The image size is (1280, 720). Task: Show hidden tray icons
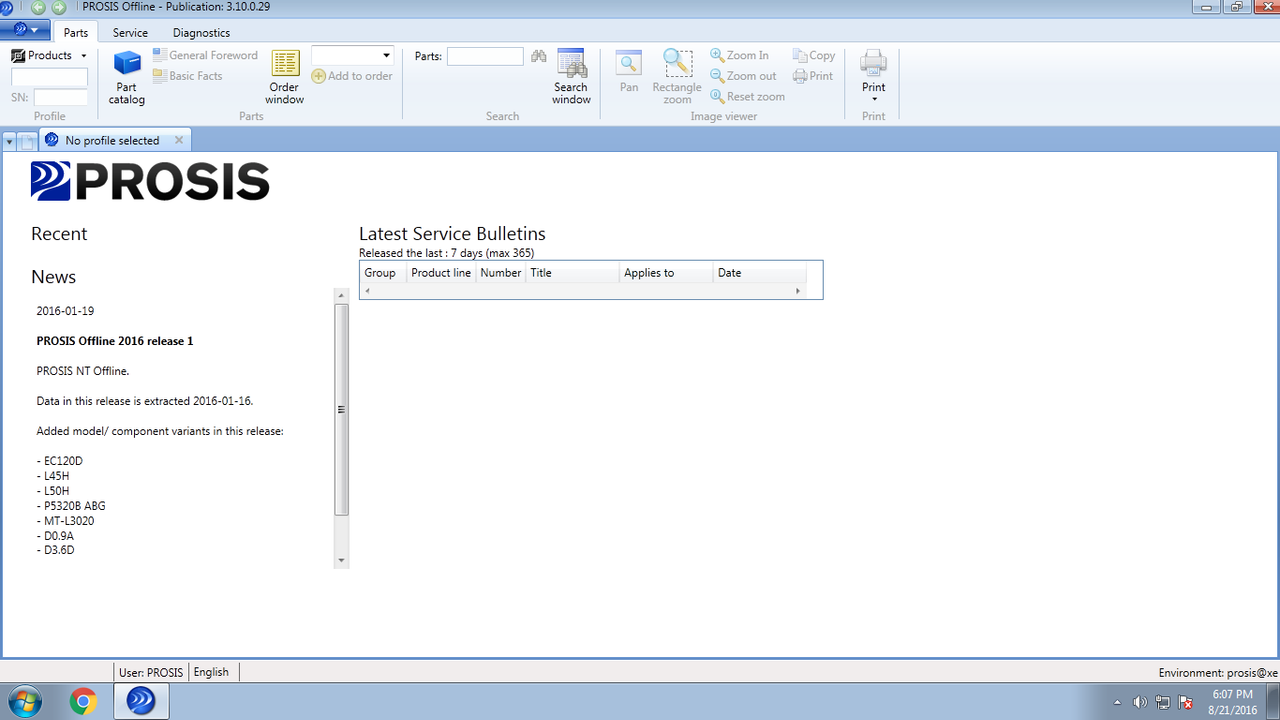pyautogui.click(x=1117, y=702)
